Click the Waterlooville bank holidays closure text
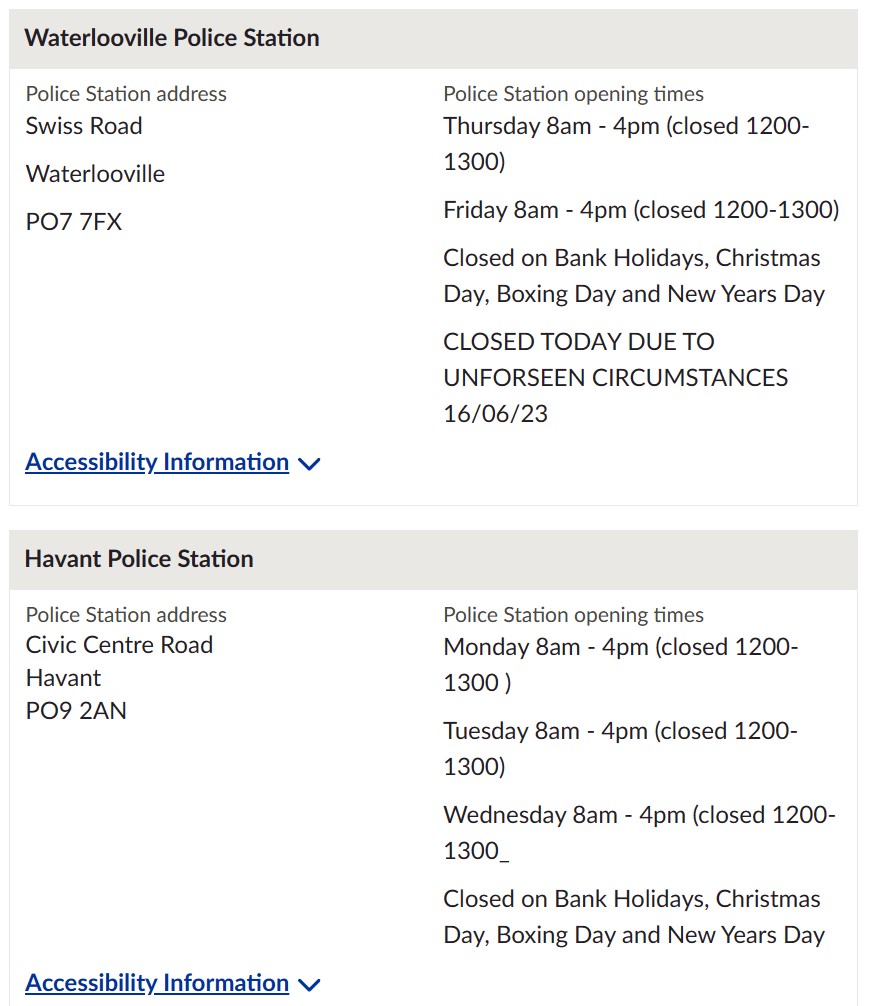 tap(634, 276)
